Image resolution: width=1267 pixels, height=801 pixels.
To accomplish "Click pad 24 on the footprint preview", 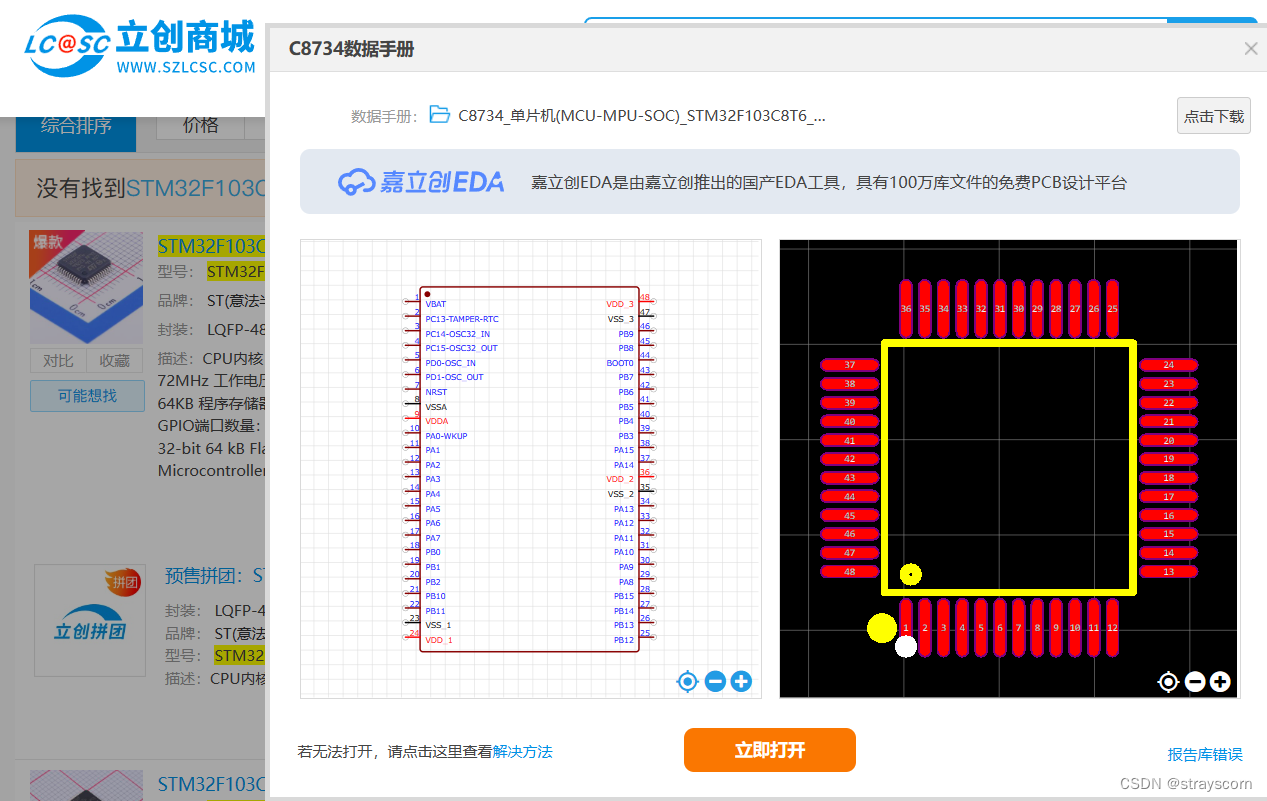I will (1168, 365).
